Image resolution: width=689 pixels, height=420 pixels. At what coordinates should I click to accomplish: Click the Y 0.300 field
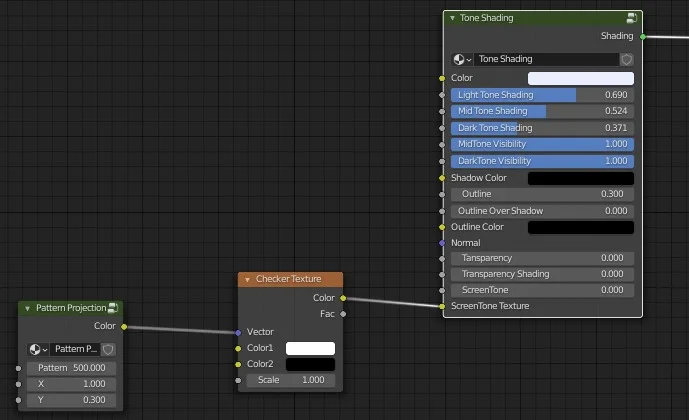point(71,400)
